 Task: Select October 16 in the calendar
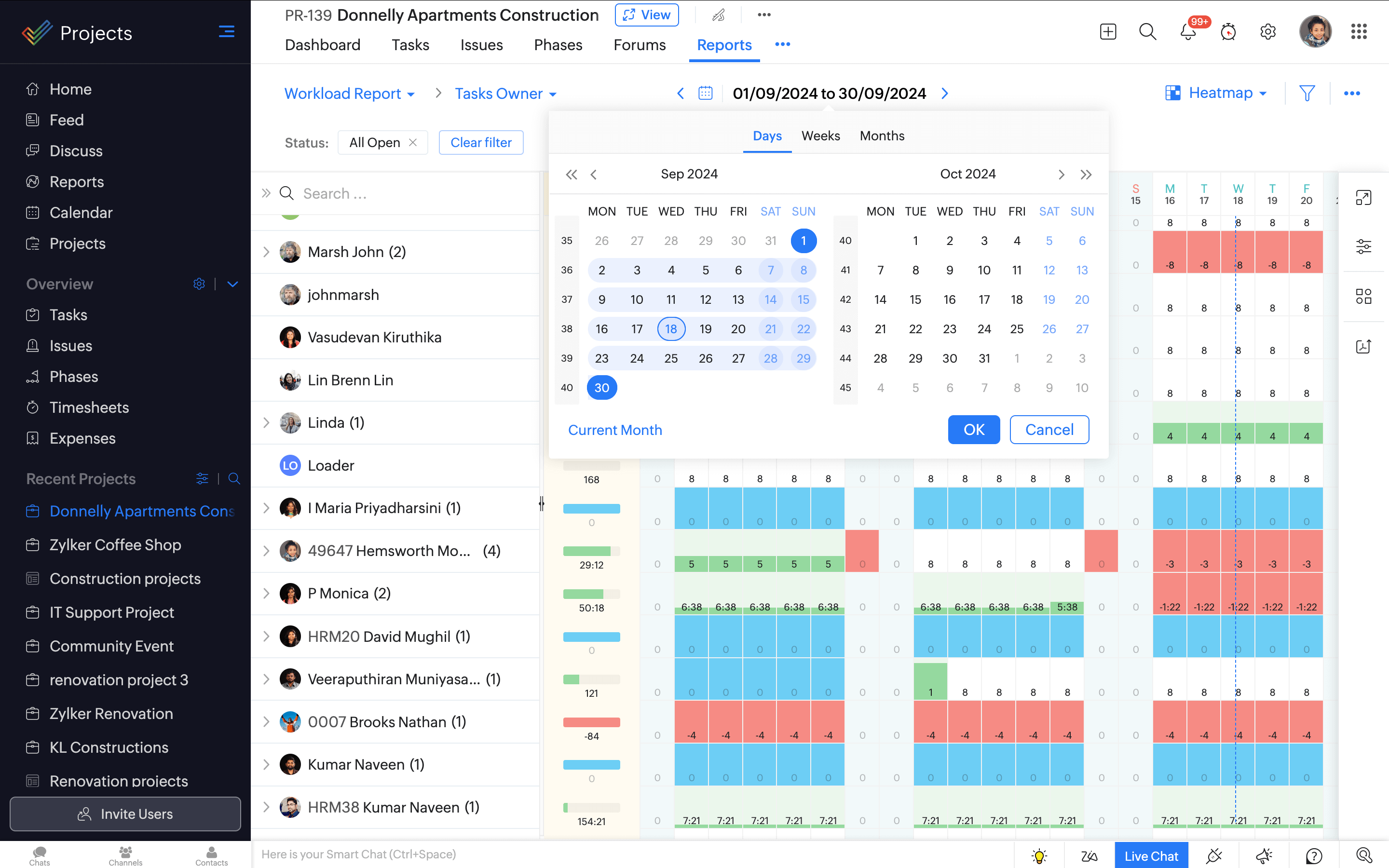click(949, 299)
